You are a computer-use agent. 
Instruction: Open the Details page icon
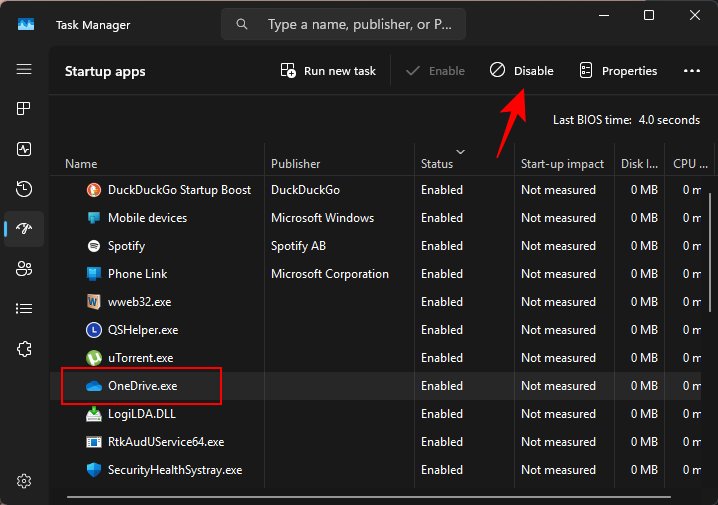24,309
